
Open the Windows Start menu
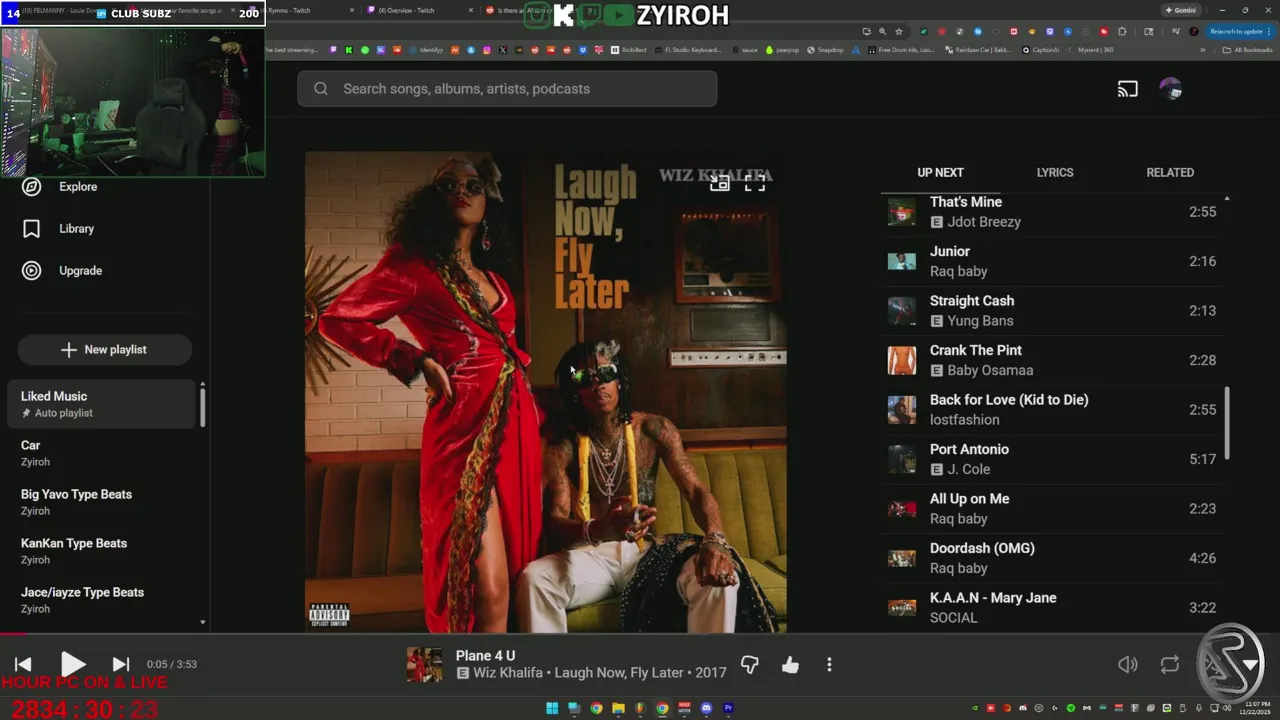point(552,708)
